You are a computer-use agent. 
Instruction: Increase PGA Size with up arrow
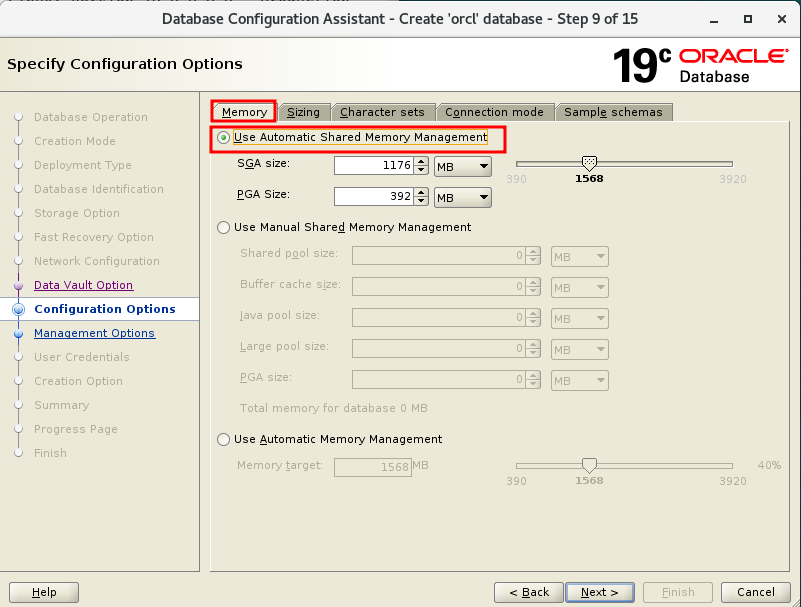pos(421,192)
